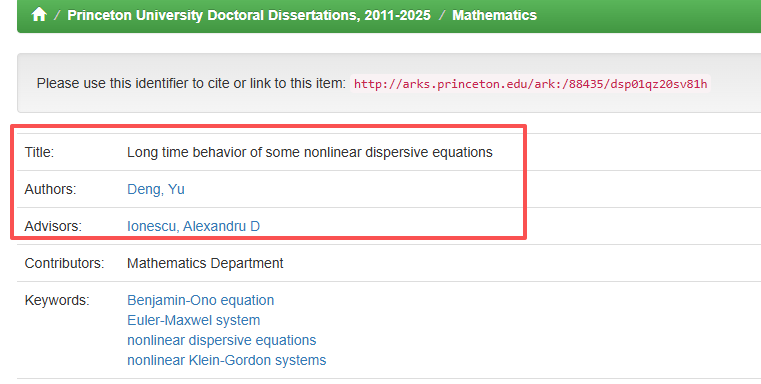Click the slash separator before Mathematics
Image resolution: width=761 pixels, height=384 pixels.
[x=442, y=15]
